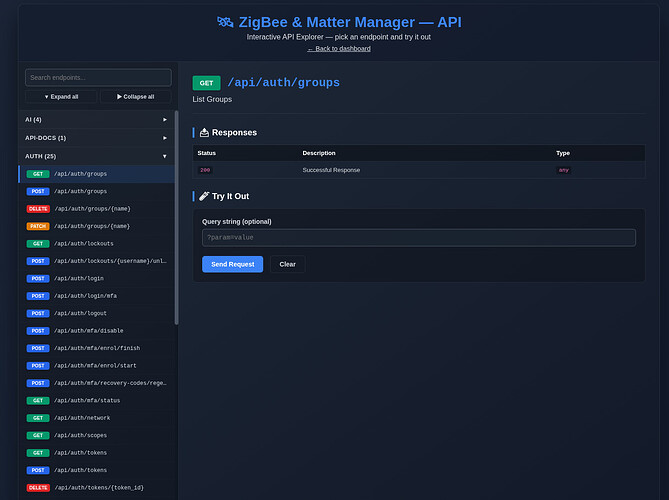Select GET /api/auth/groups endpoint

click(96, 174)
